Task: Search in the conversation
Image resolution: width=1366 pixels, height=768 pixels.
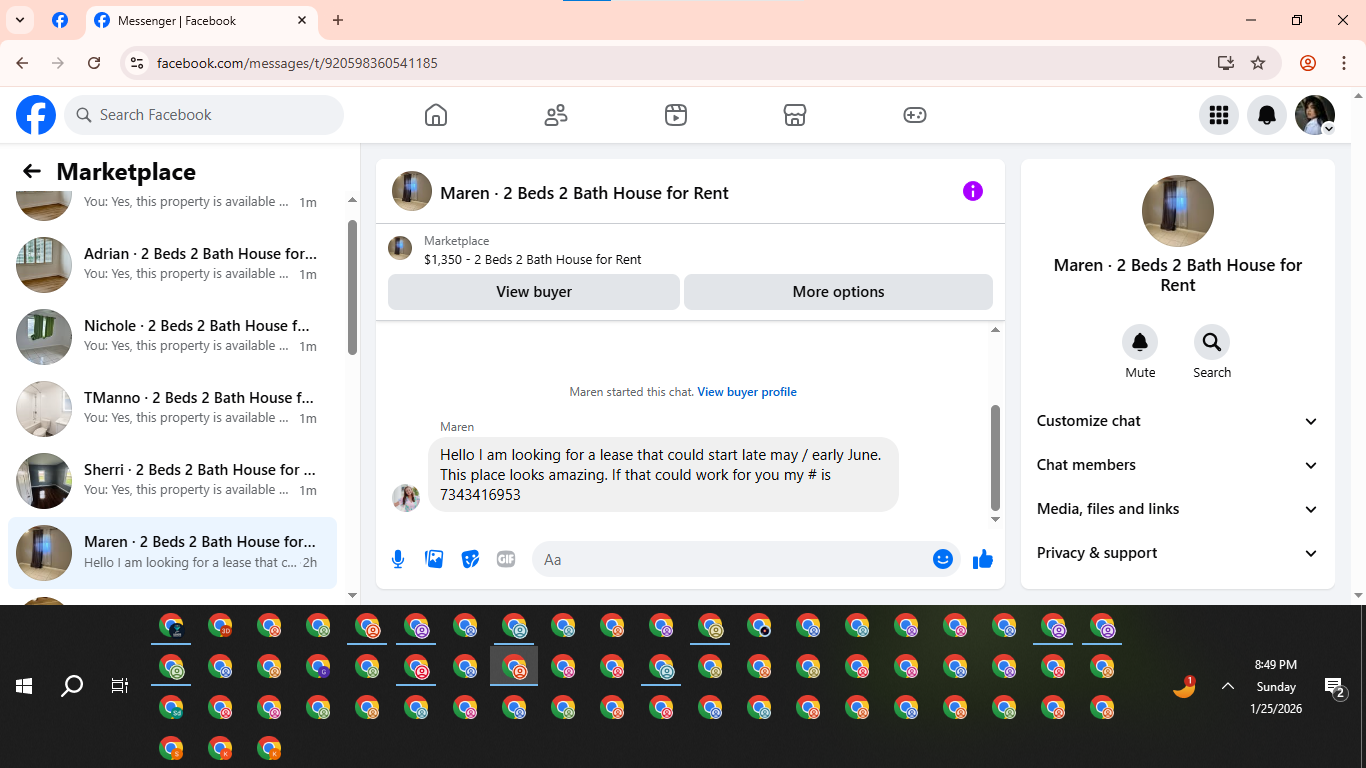Action: point(1212,343)
